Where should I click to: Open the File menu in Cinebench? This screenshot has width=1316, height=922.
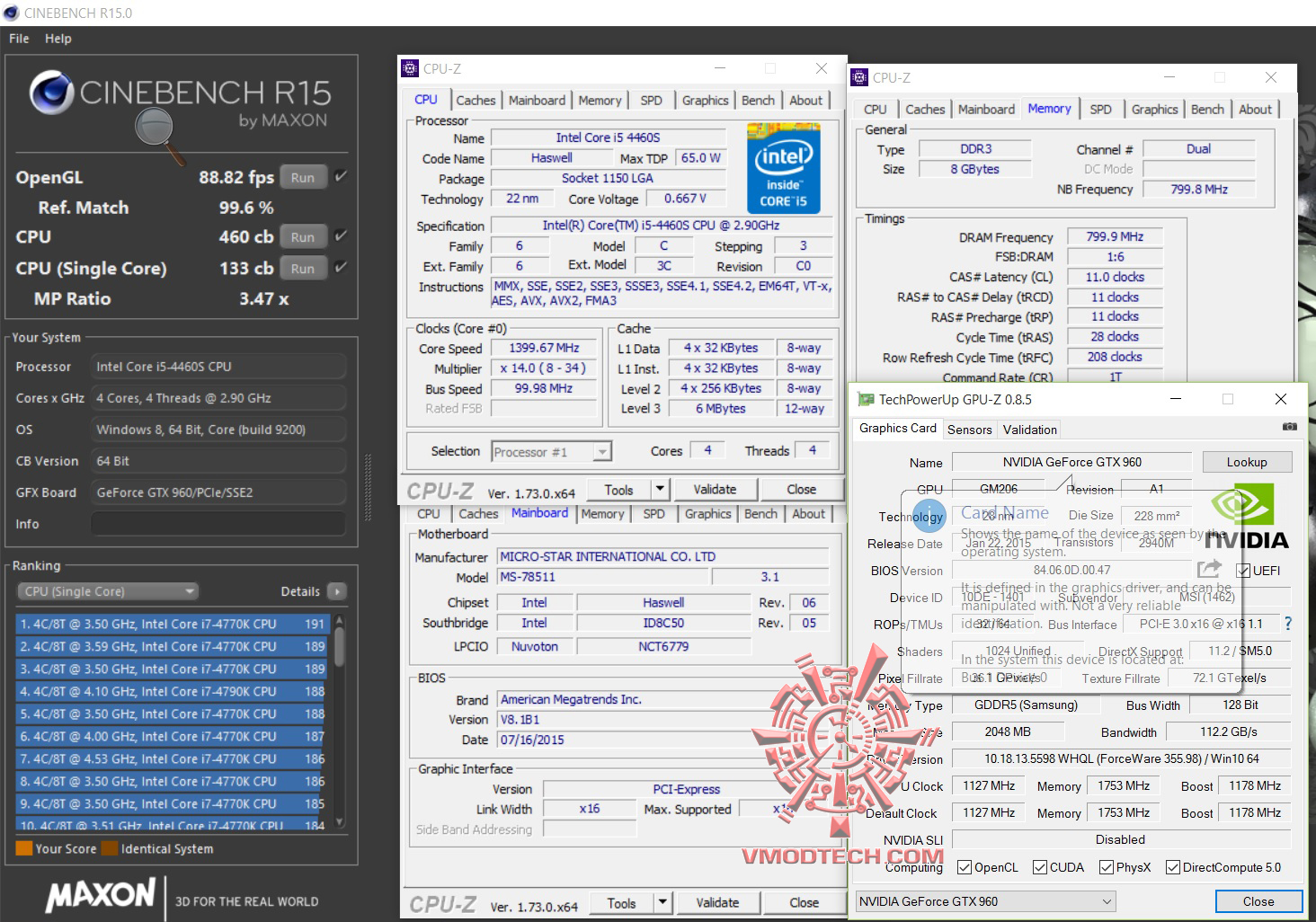click(19, 39)
